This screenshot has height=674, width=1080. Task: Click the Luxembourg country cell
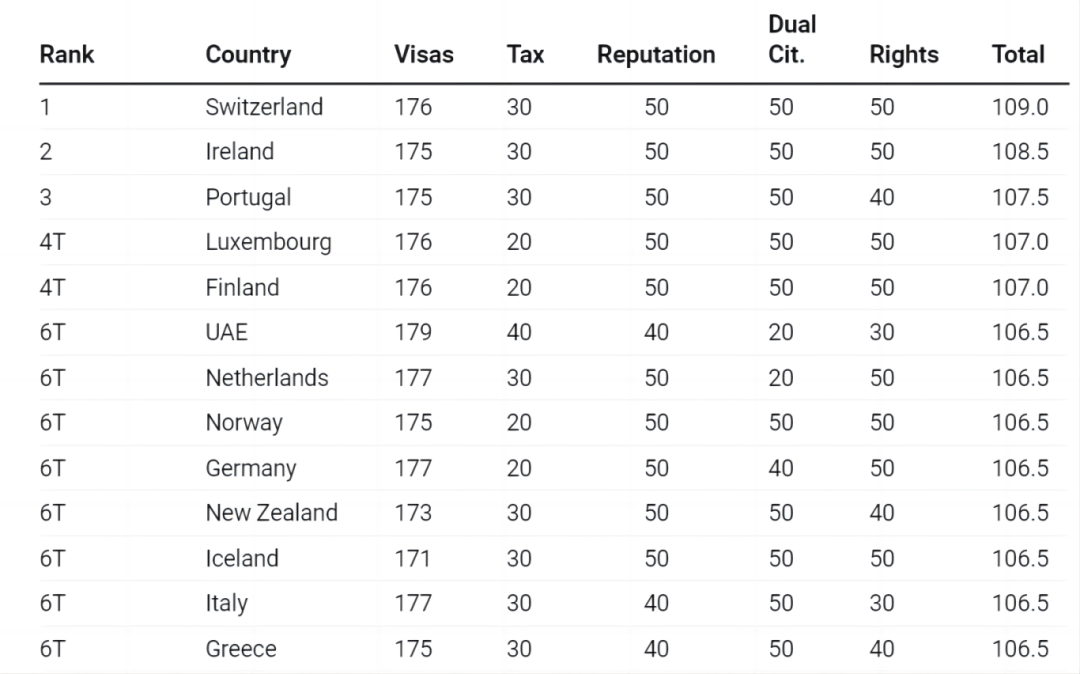tap(268, 243)
